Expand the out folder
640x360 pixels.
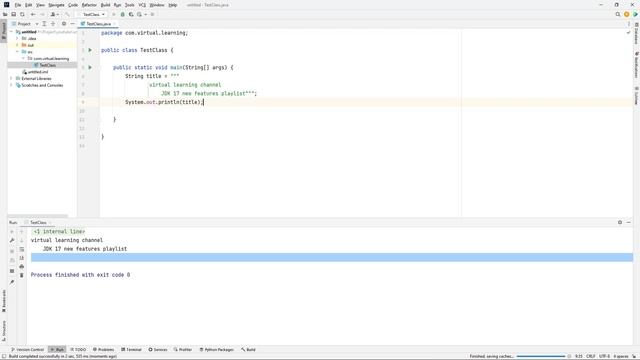pos(17,45)
